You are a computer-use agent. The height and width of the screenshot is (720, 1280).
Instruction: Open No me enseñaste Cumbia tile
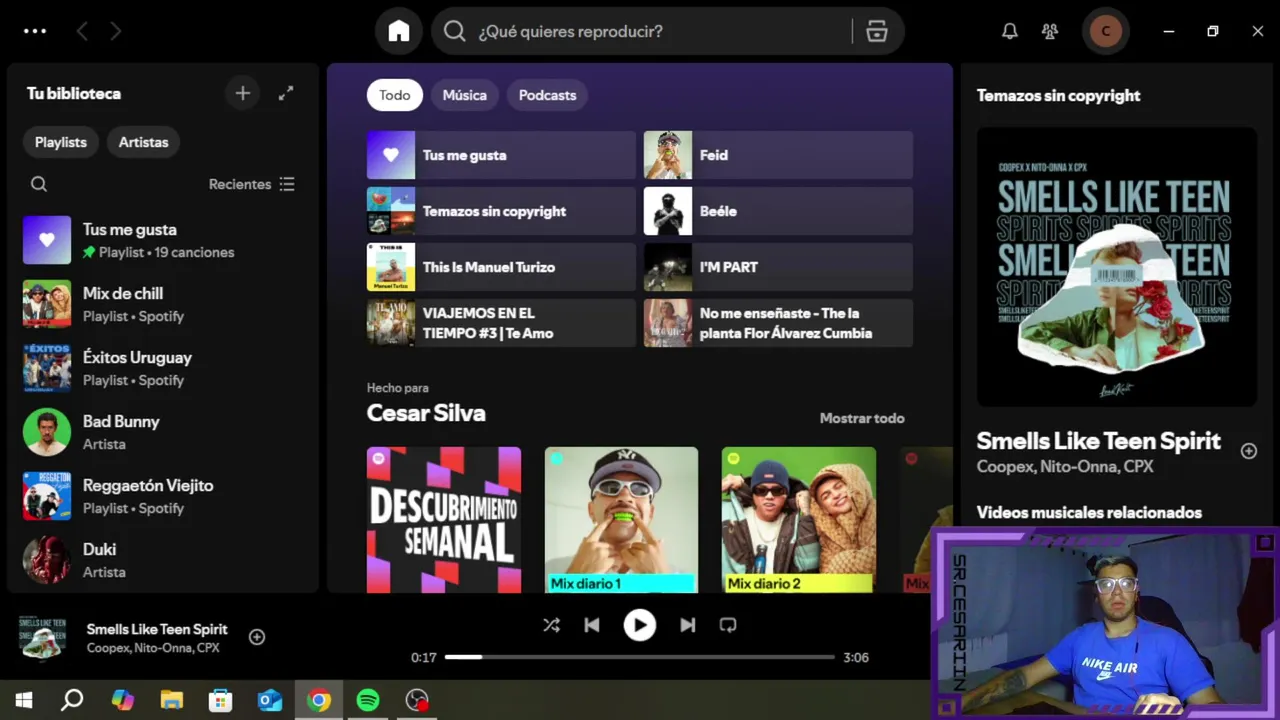[778, 323]
